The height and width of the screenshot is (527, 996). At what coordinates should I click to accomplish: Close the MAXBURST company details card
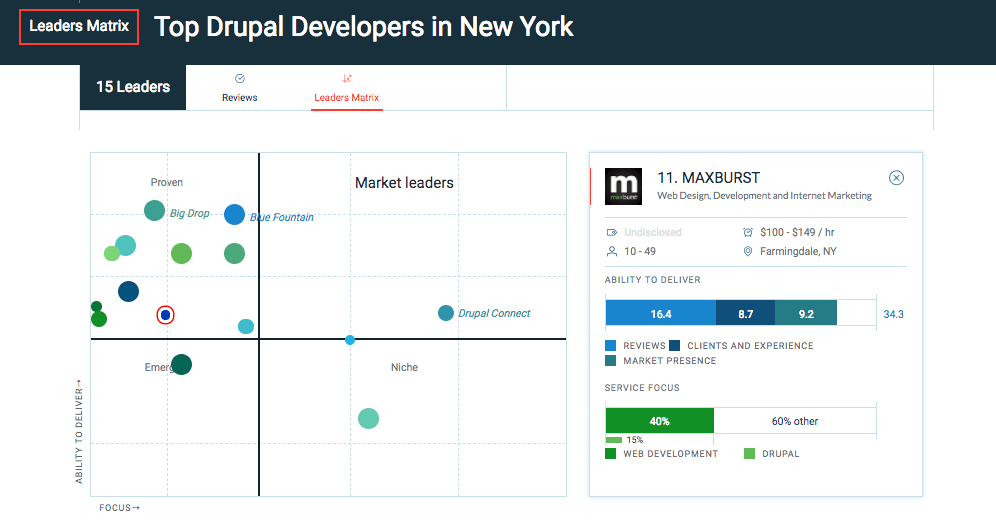pos(896,178)
